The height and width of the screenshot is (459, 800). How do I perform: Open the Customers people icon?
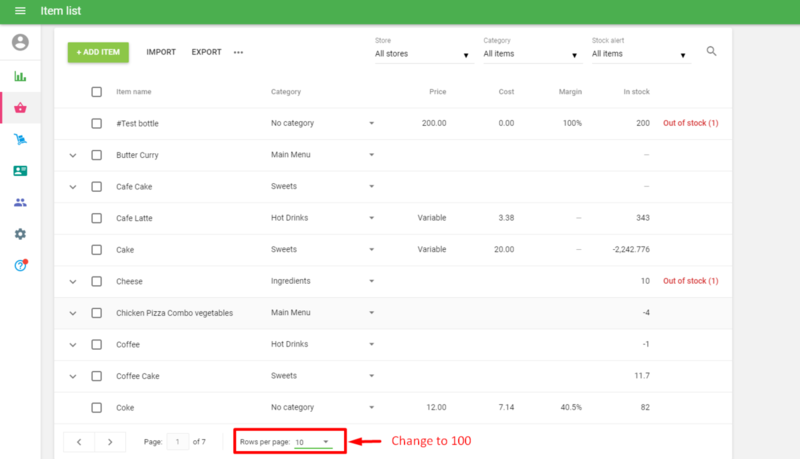coord(20,202)
